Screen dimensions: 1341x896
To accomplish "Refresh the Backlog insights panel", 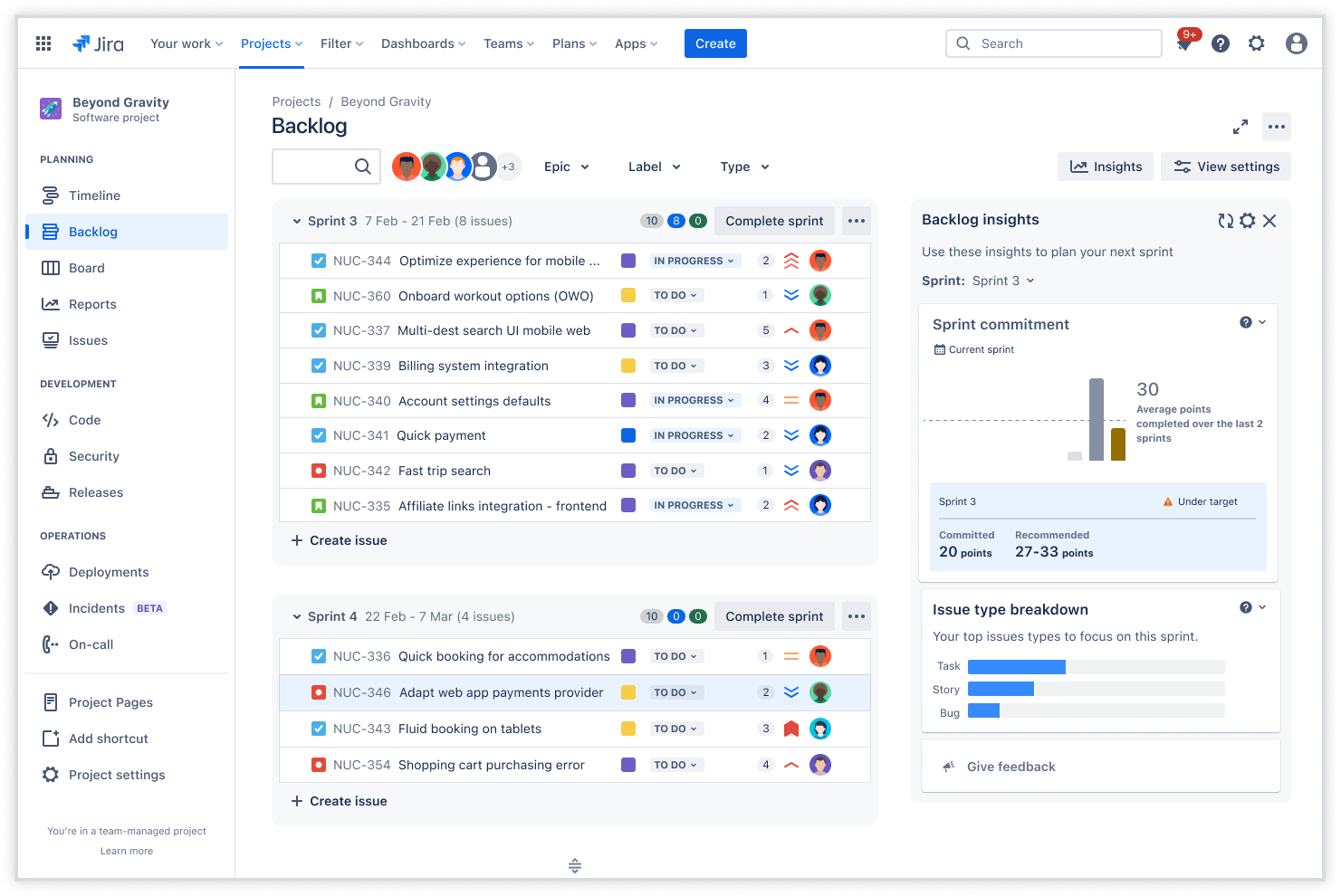I will [x=1226, y=220].
